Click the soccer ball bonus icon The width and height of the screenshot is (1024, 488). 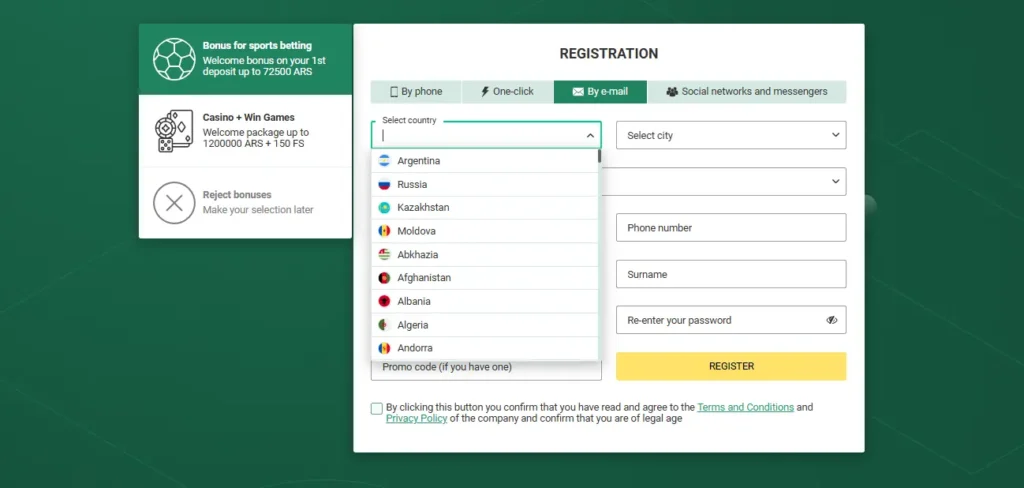(174, 59)
